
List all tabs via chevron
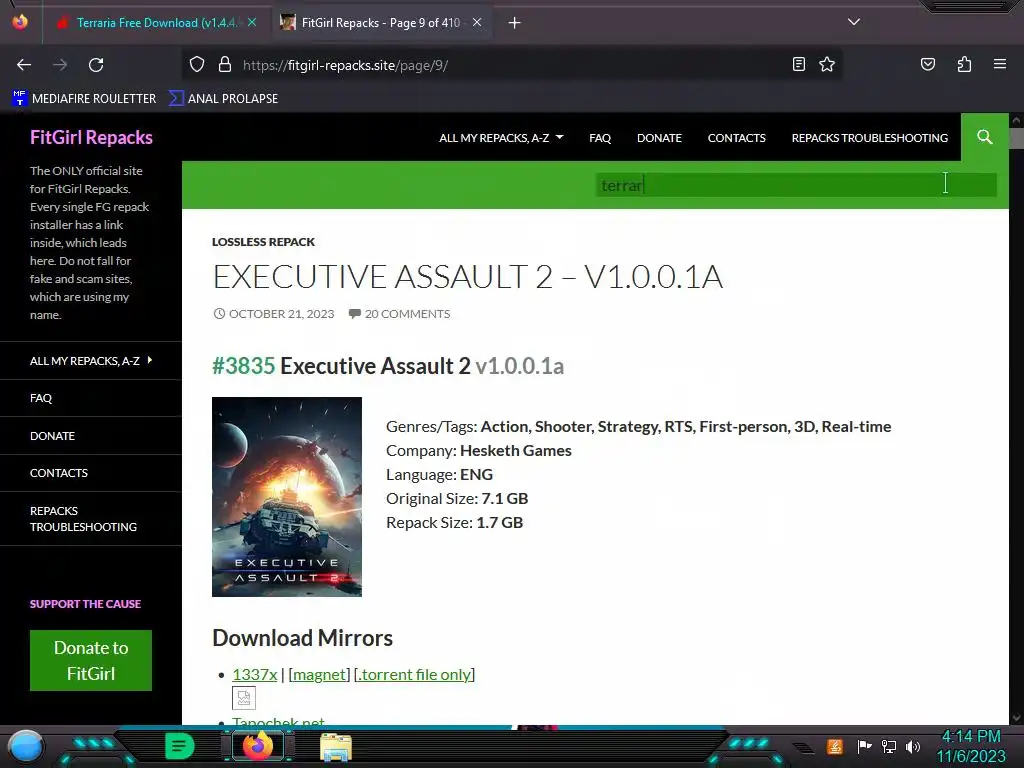(854, 22)
